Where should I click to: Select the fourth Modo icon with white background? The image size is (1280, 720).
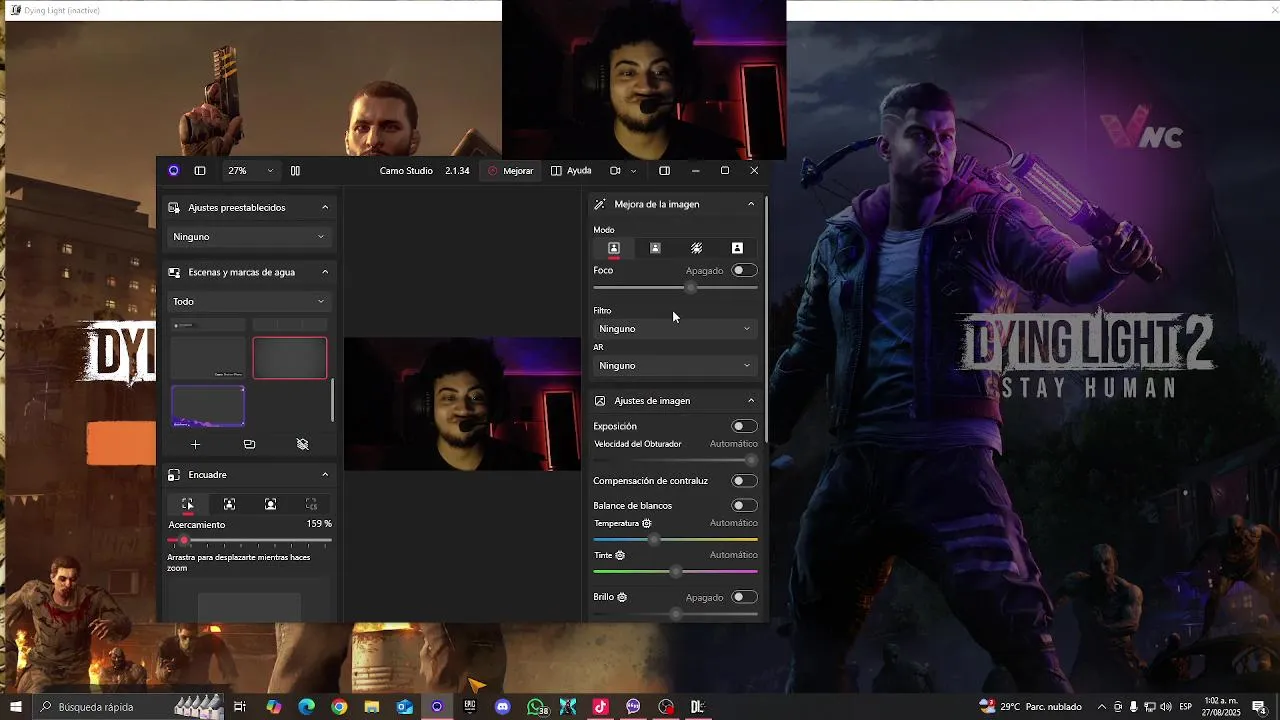tap(737, 248)
